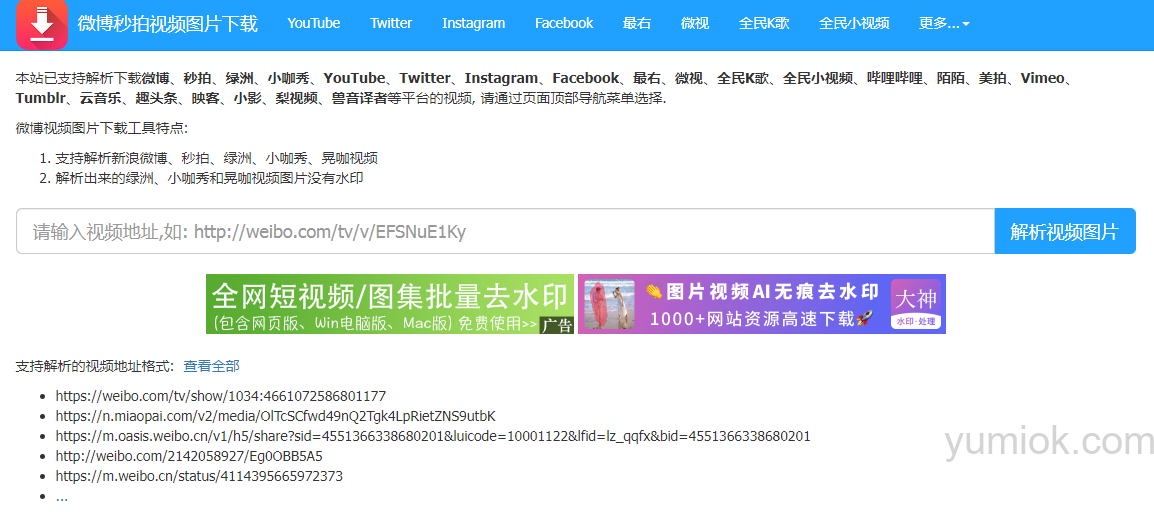Click the 大神 水印处理 badge in purple banner

click(x=916, y=304)
